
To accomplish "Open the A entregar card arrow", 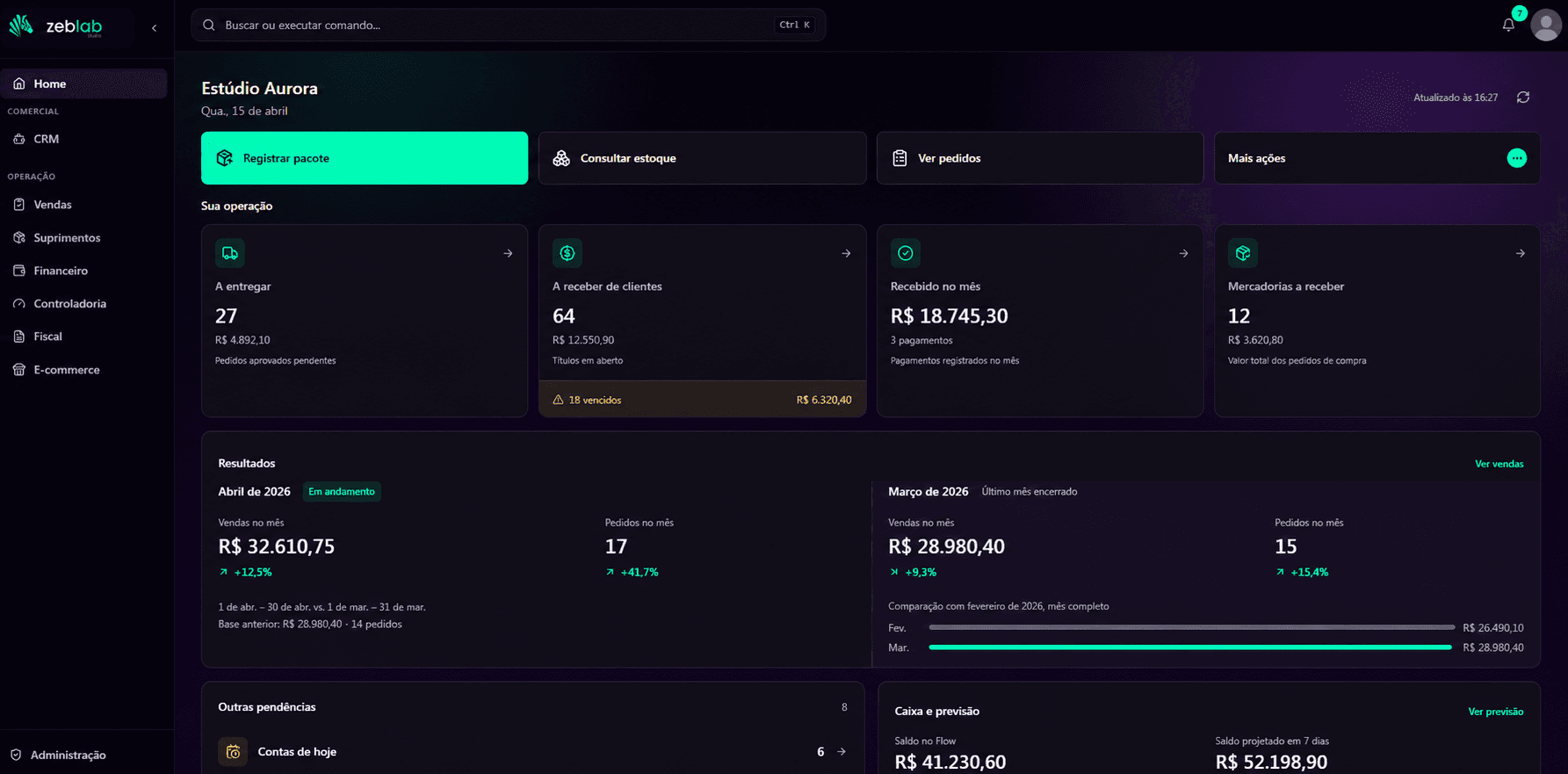I will click(x=508, y=253).
